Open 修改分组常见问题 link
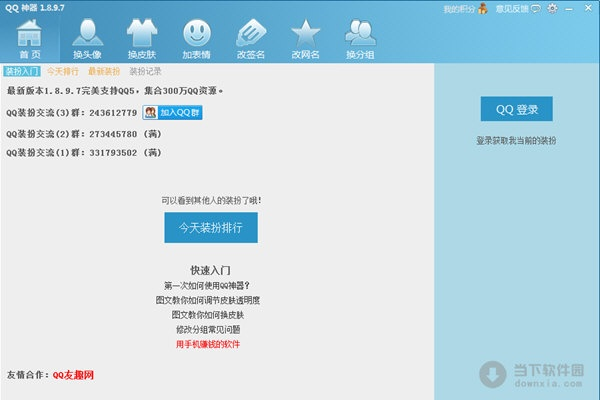Image resolution: width=600 pixels, height=400 pixels. pyautogui.click(x=208, y=330)
